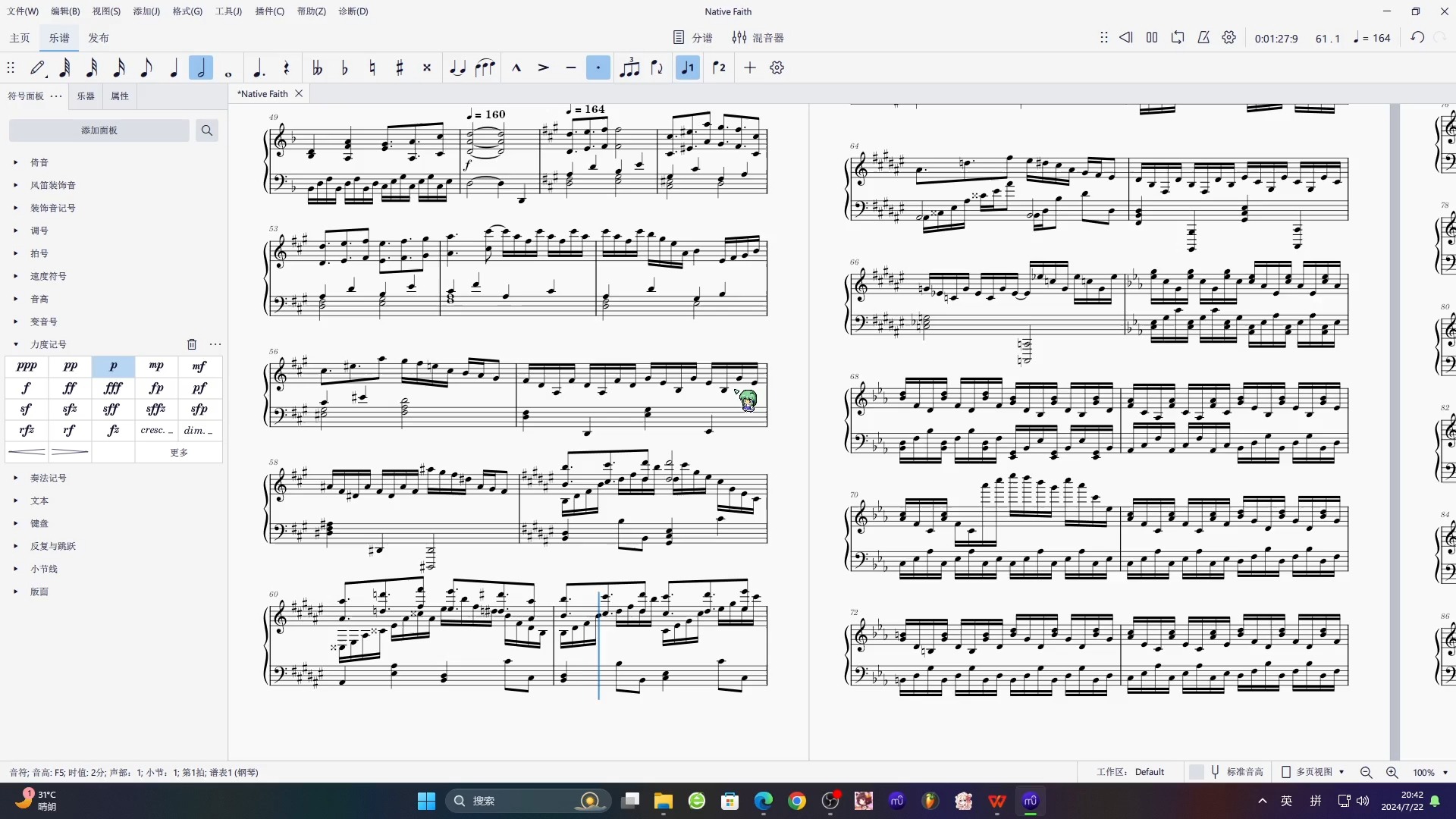Screen dimensions: 1456x819
Task: Select the quarter note duration
Action: coord(174,68)
